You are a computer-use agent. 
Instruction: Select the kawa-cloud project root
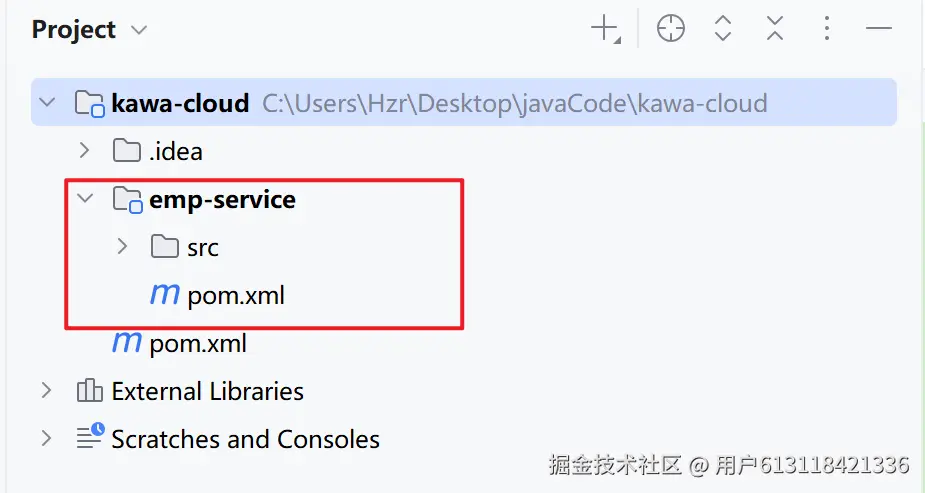pyautogui.click(x=180, y=103)
